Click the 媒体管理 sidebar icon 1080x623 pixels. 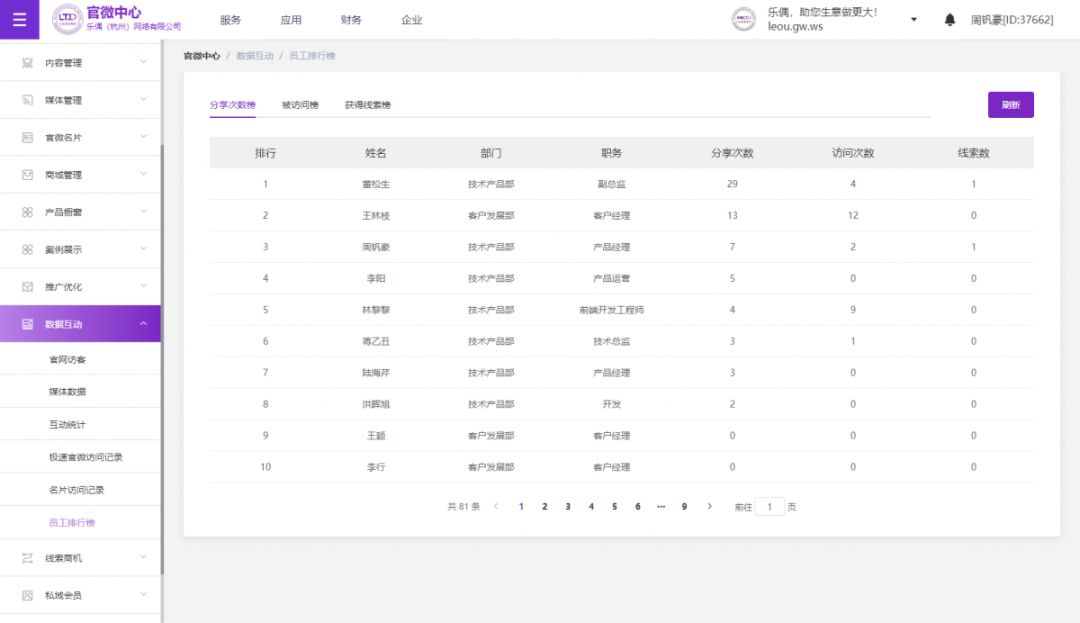[28, 100]
